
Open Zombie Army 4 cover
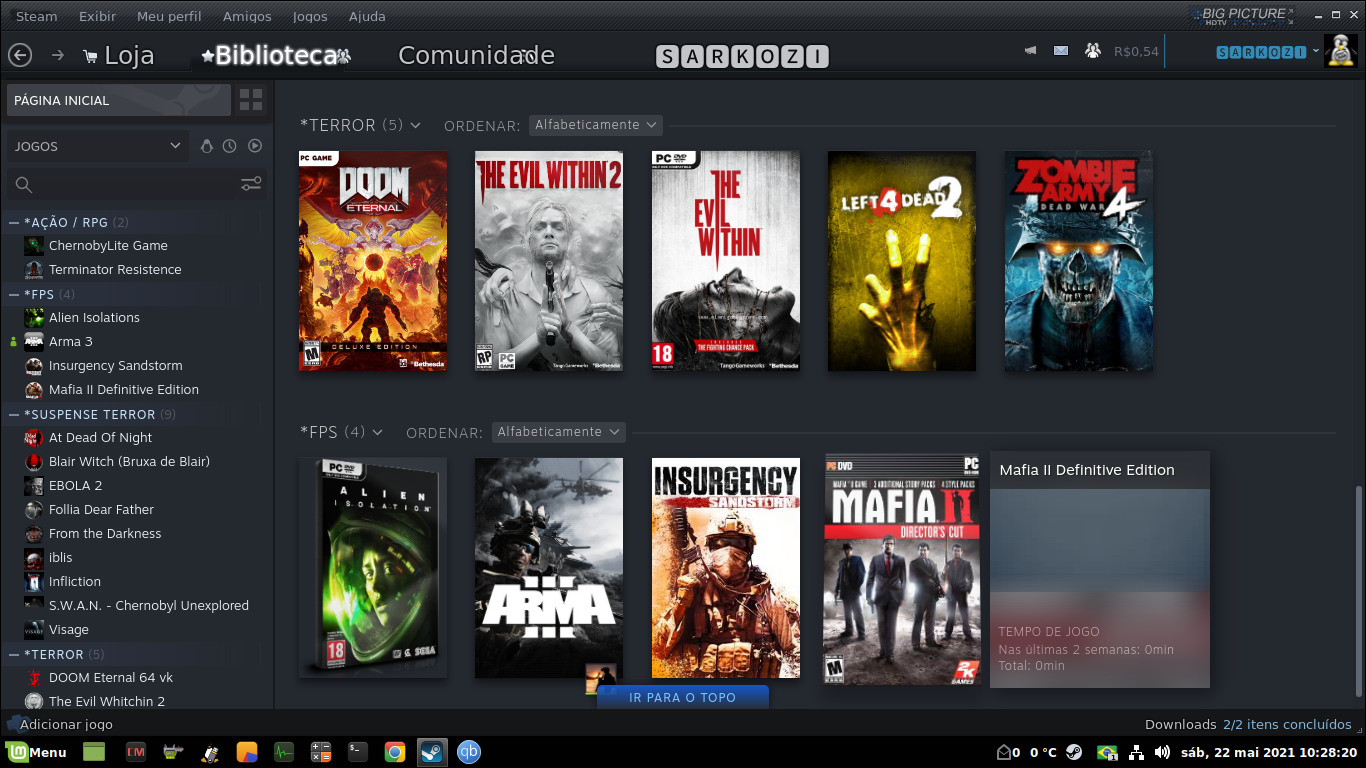point(1079,261)
